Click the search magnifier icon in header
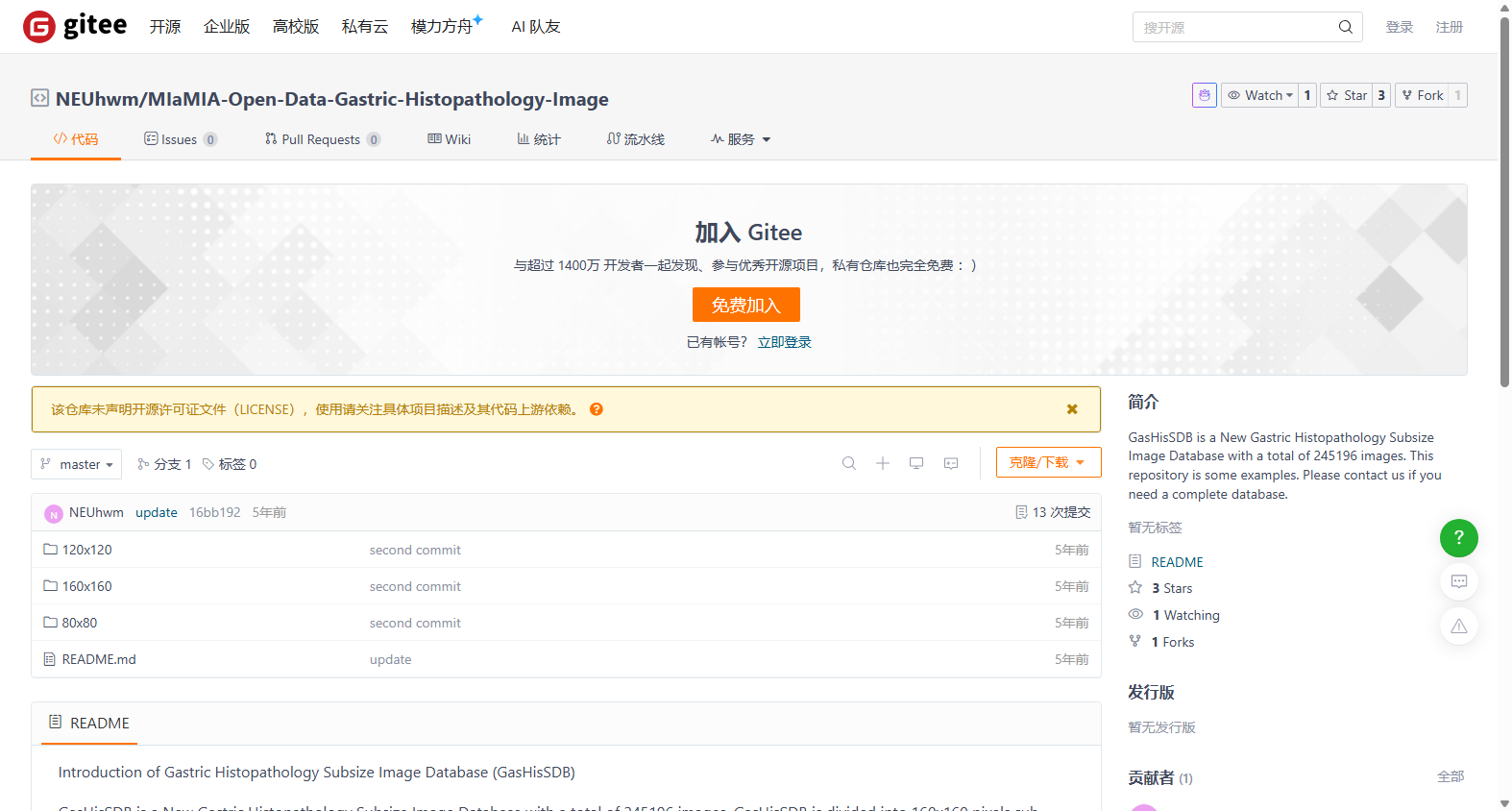 point(1346,27)
